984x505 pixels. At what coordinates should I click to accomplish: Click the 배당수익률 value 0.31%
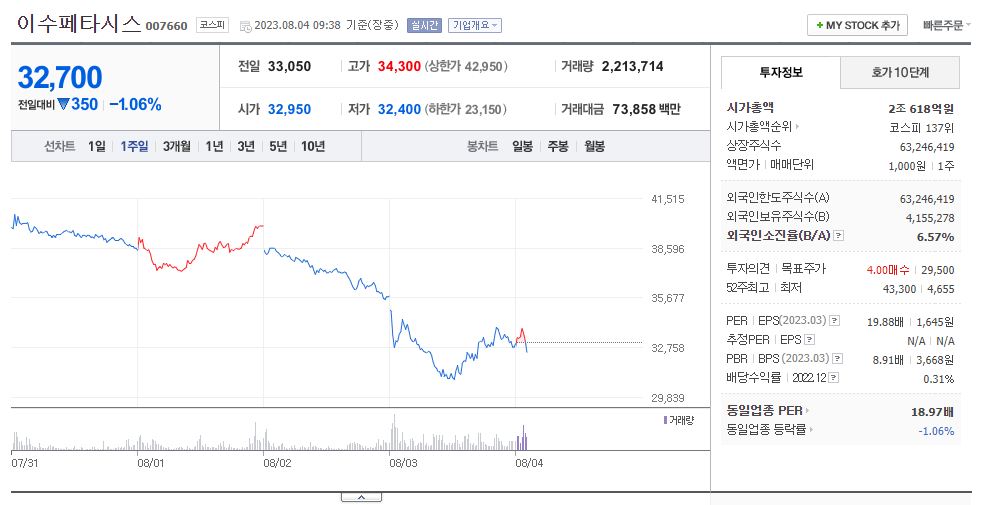939,379
